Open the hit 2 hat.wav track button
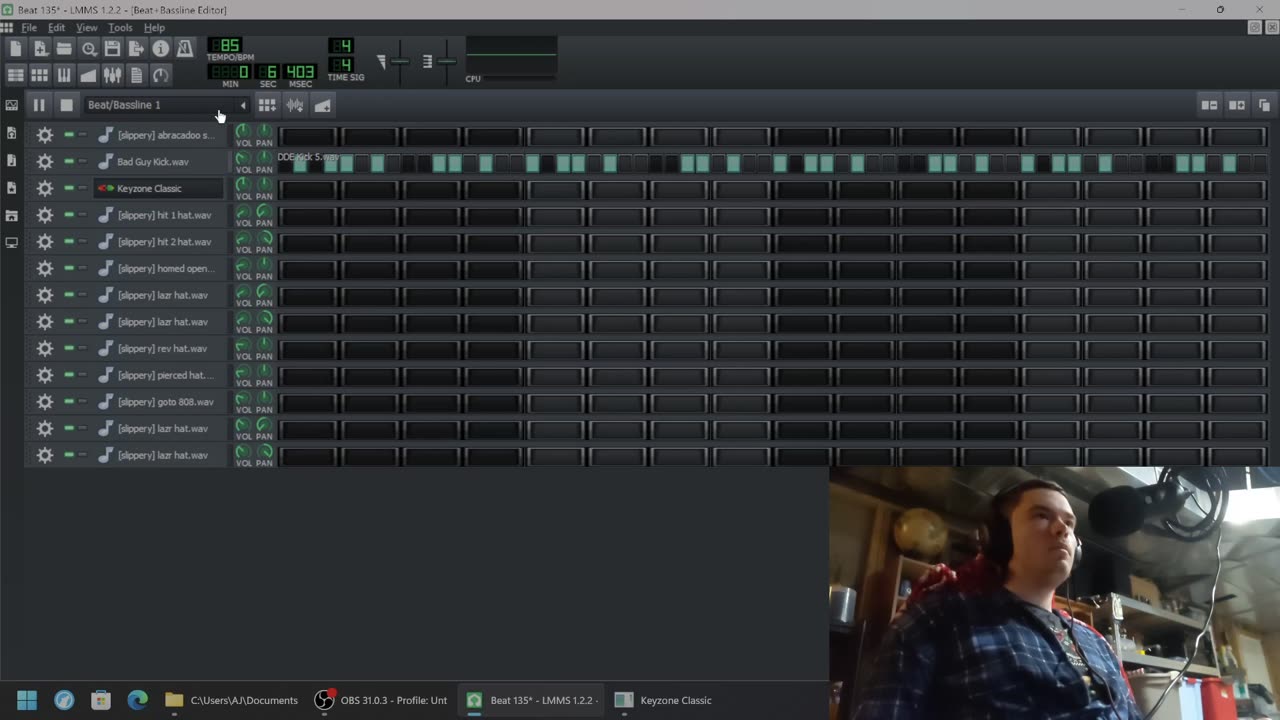The image size is (1280, 720). click(x=159, y=242)
